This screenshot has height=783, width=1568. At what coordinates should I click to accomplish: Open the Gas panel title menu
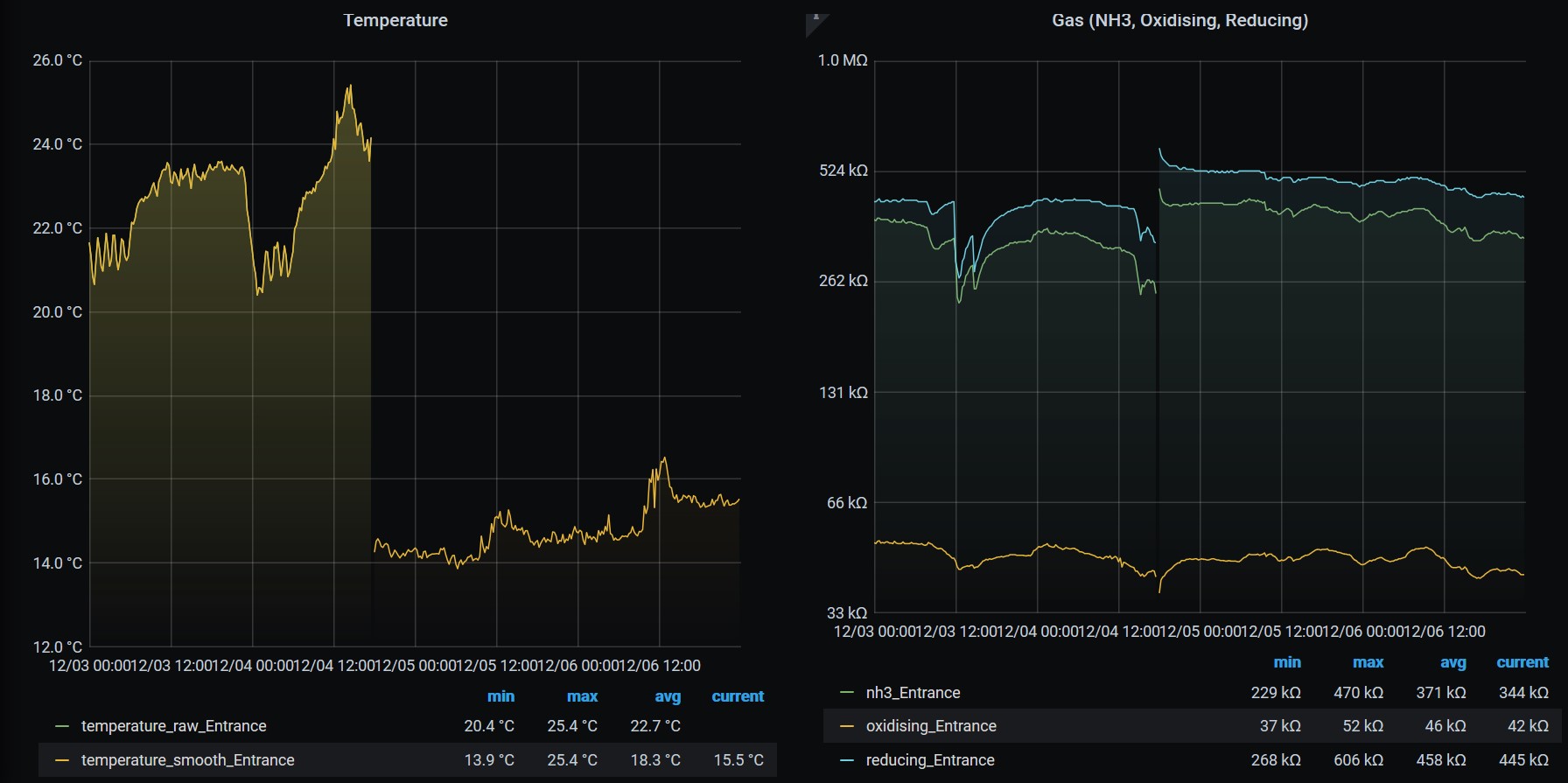click(x=1179, y=20)
